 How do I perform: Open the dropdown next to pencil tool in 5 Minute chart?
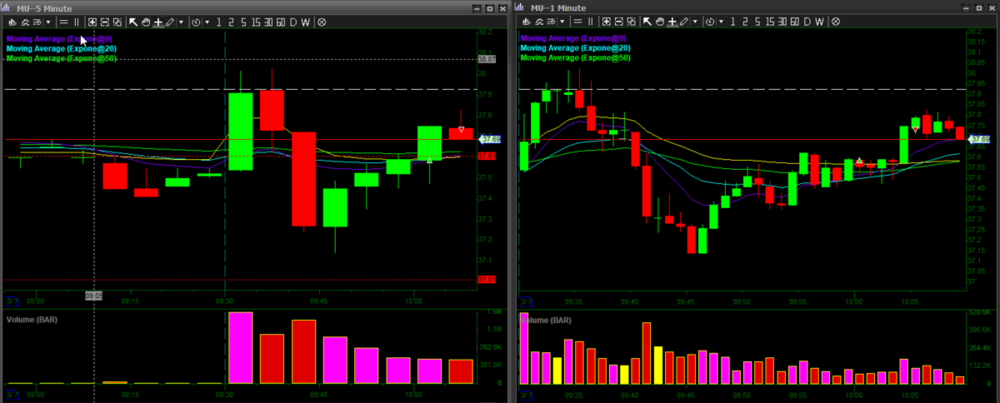click(181, 22)
